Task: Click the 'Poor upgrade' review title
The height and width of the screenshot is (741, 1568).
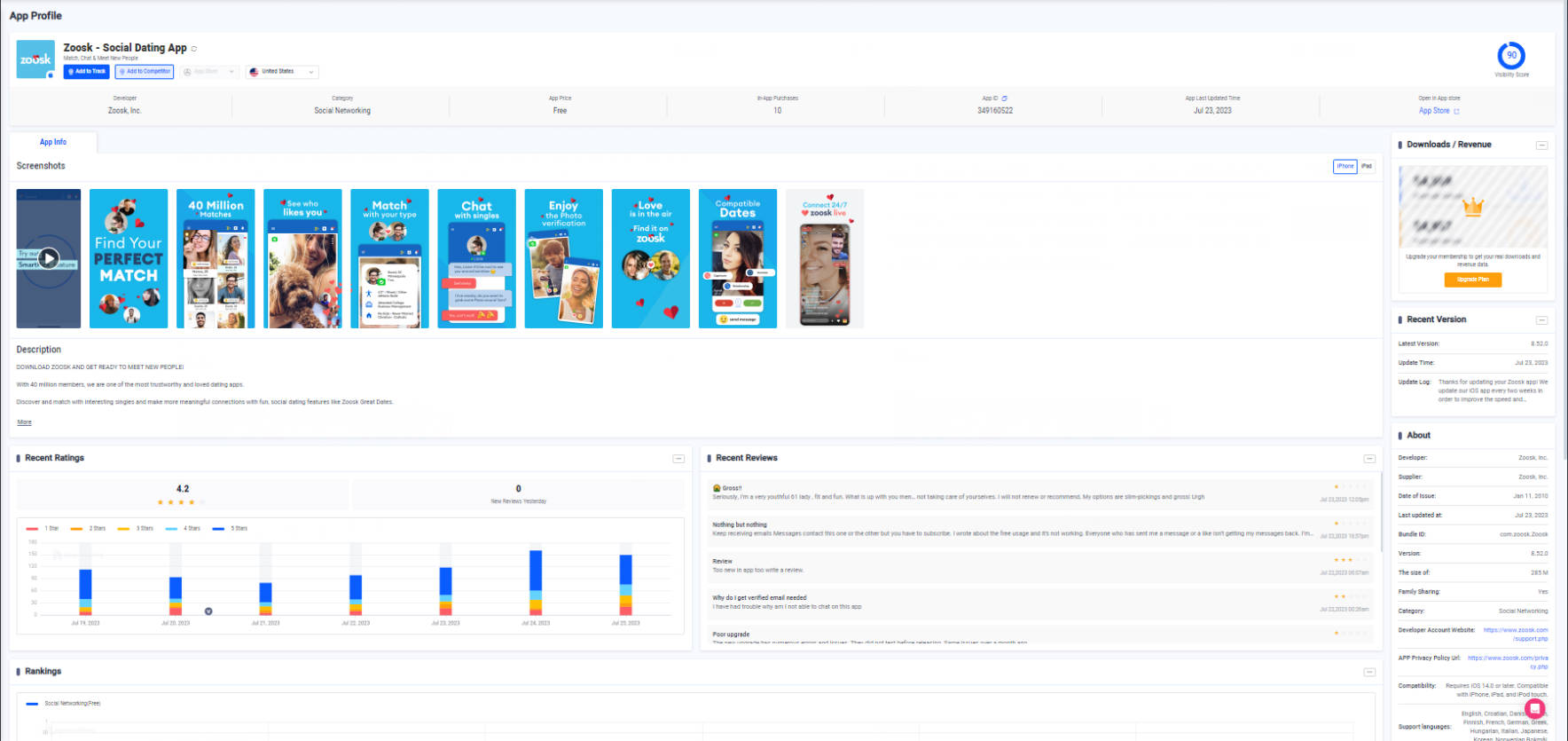Action: (731, 635)
